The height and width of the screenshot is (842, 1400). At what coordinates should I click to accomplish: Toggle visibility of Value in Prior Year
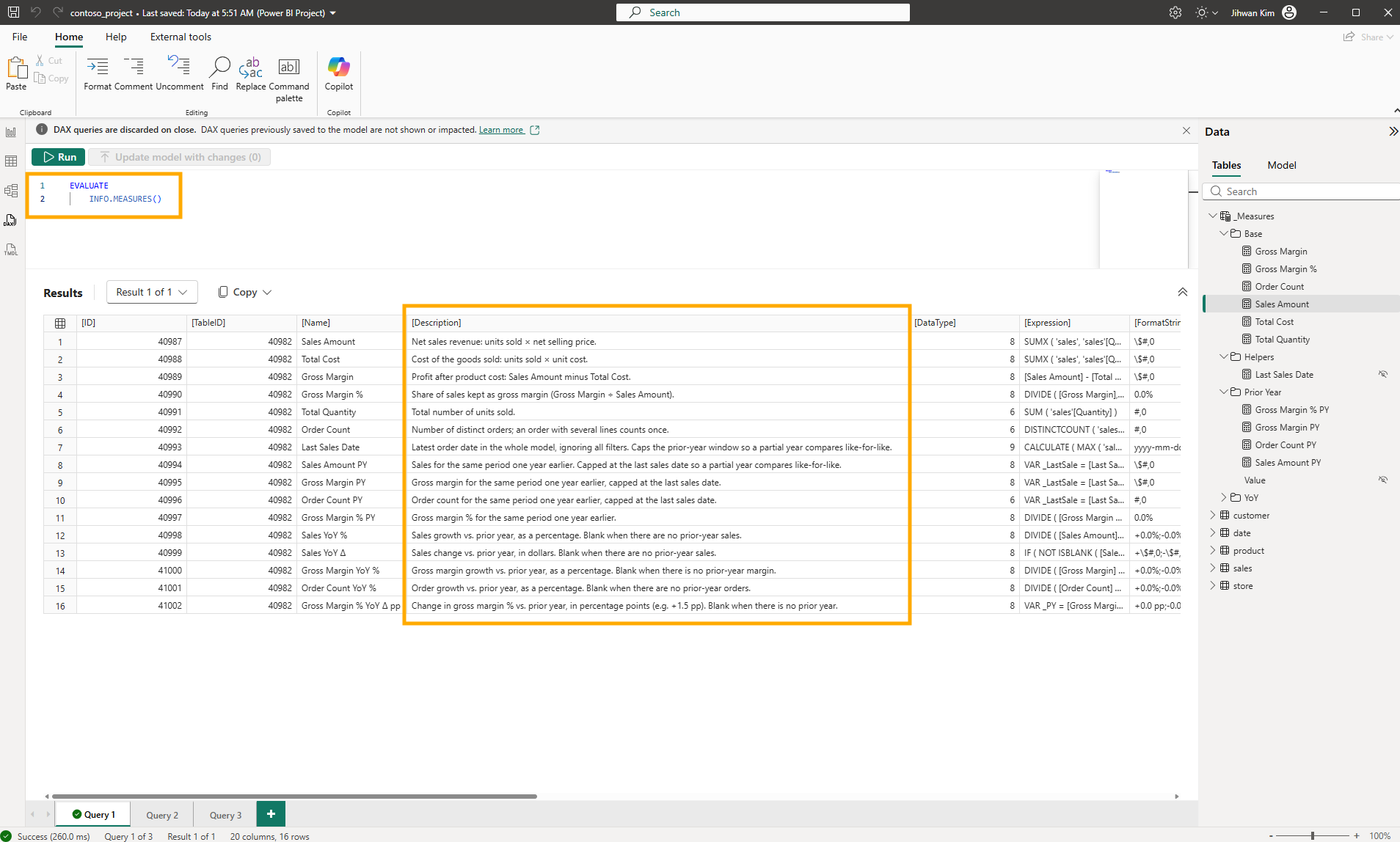pos(1382,480)
